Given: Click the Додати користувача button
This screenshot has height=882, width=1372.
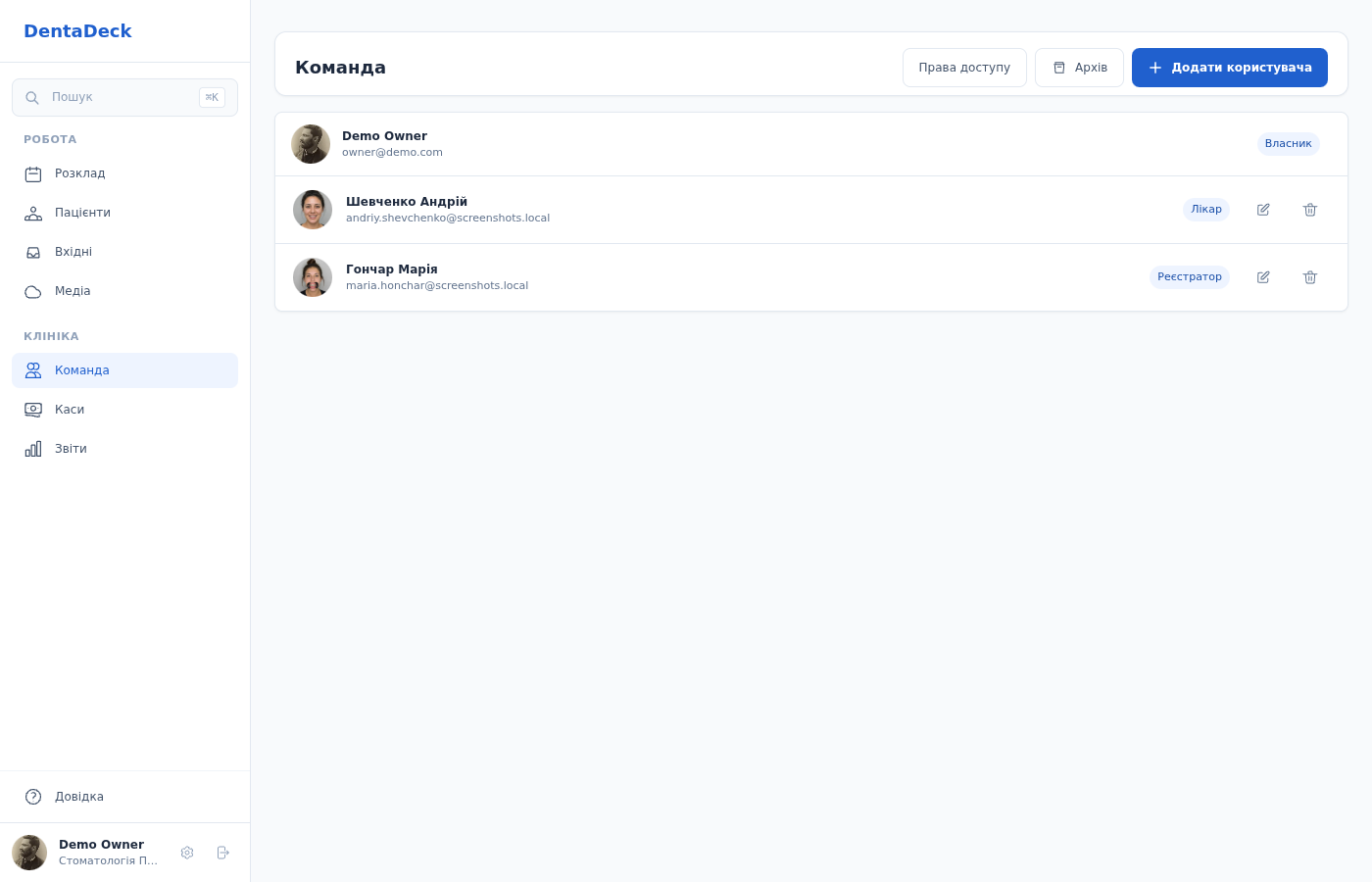Looking at the screenshot, I should pyautogui.click(x=1230, y=68).
